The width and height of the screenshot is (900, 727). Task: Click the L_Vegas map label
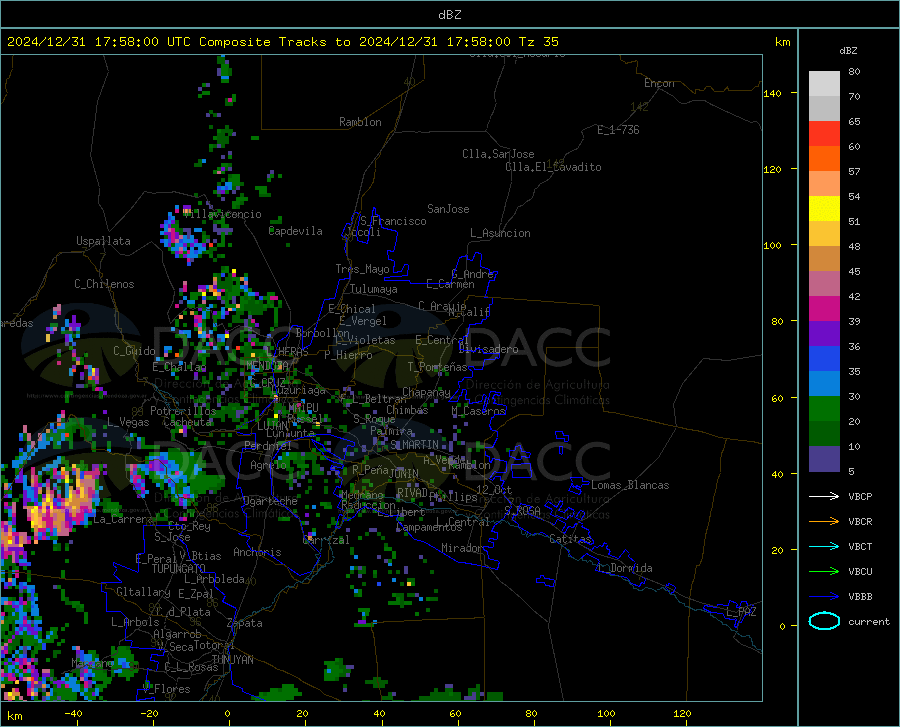tap(128, 422)
